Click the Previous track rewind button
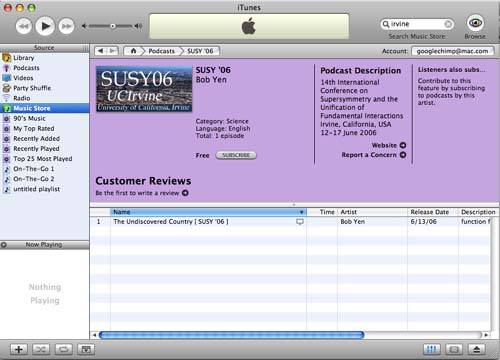 24,26
